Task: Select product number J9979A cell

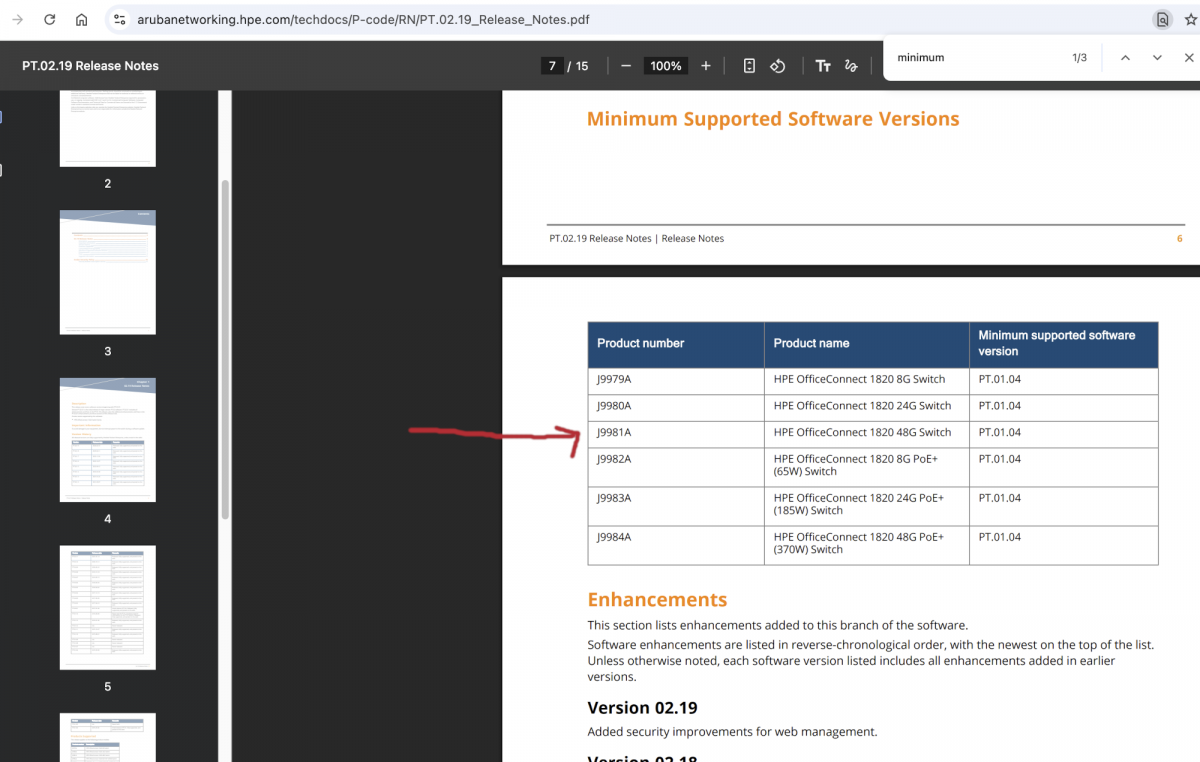Action: pyautogui.click(x=676, y=380)
